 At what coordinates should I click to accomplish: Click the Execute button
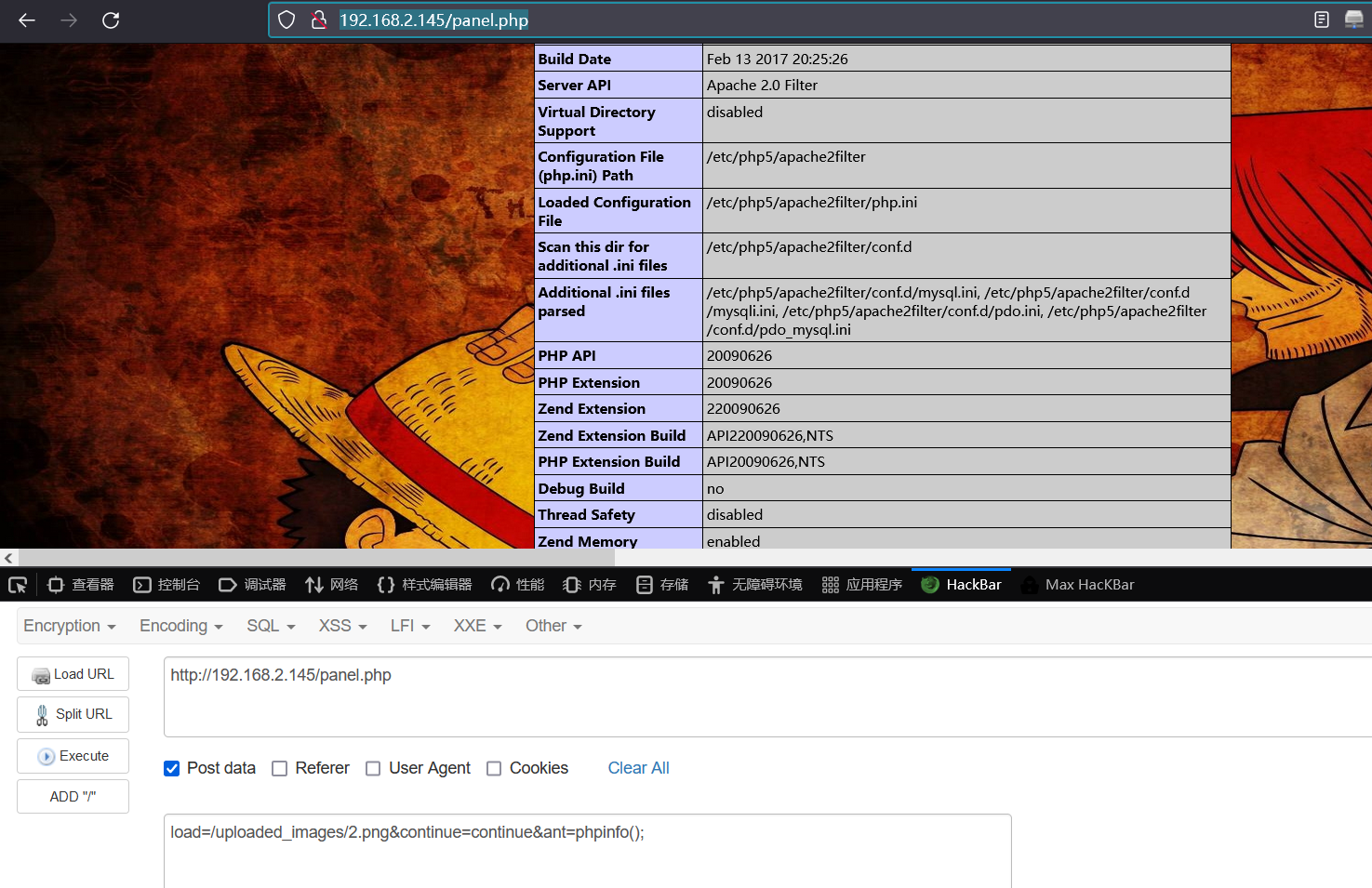point(73,756)
